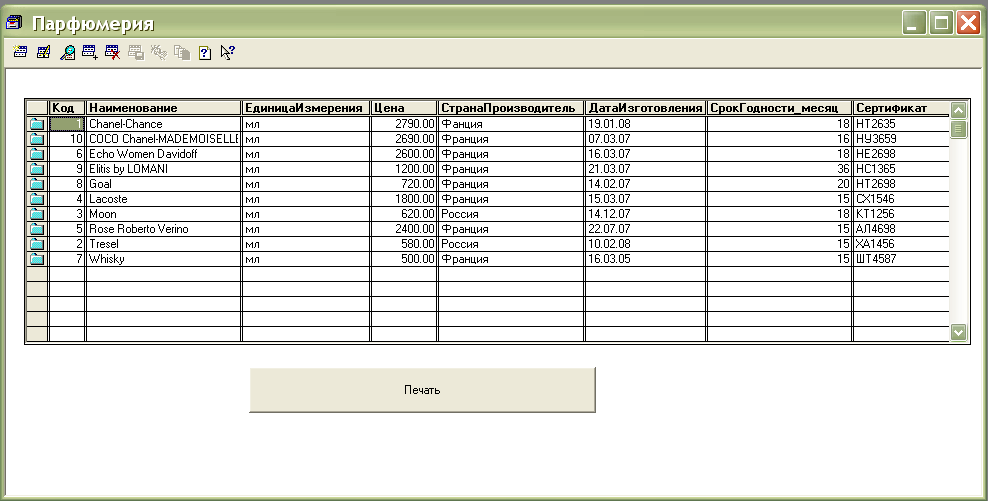Select the Moon name cell
The image size is (988, 501).
coord(164,214)
